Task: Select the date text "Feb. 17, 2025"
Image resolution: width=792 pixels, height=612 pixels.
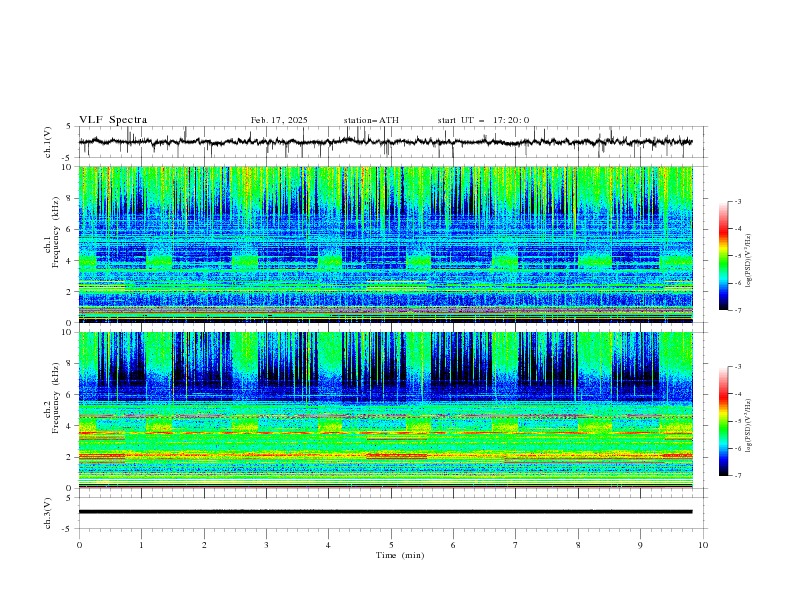Action: coord(279,120)
